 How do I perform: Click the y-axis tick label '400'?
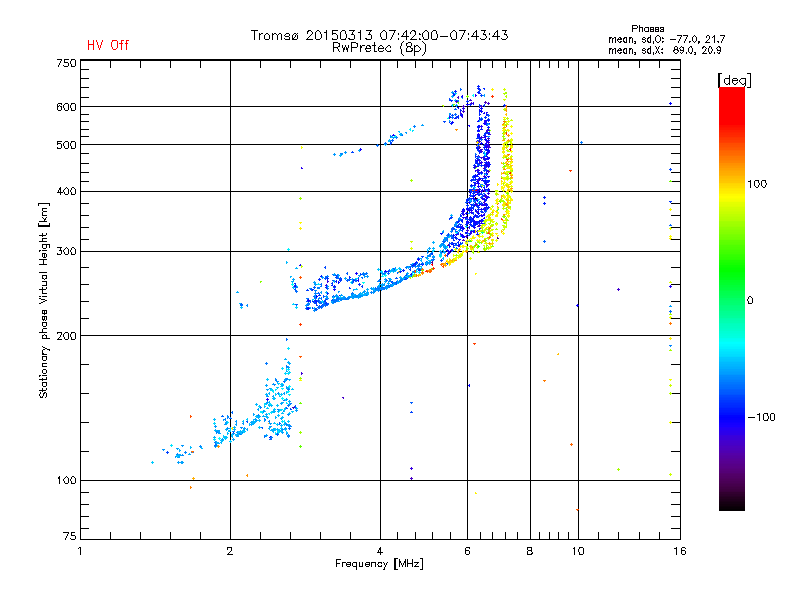pyautogui.click(x=66, y=192)
